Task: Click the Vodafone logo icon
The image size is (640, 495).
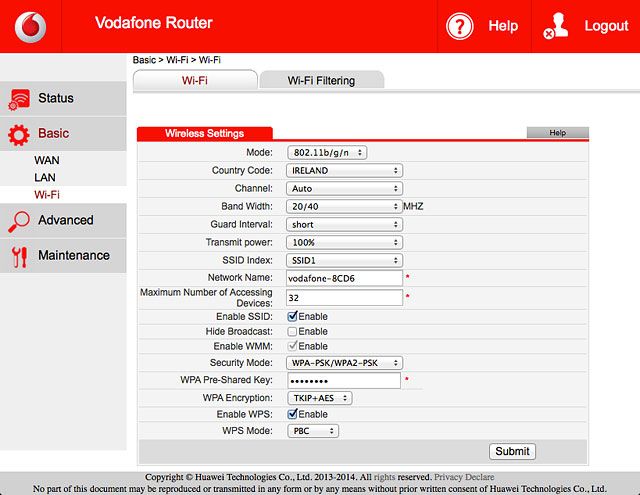Action: [x=30, y=27]
